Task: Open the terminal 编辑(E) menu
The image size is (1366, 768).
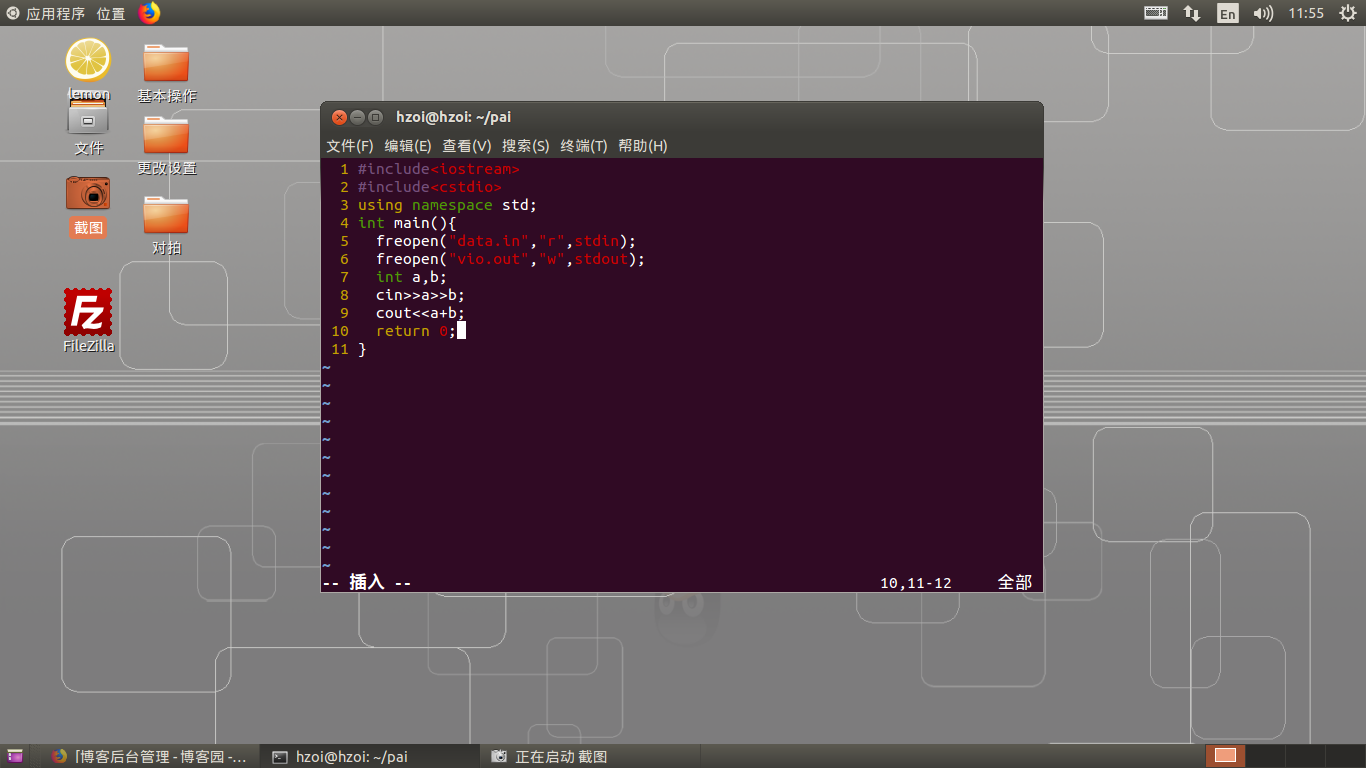Action: (x=408, y=146)
